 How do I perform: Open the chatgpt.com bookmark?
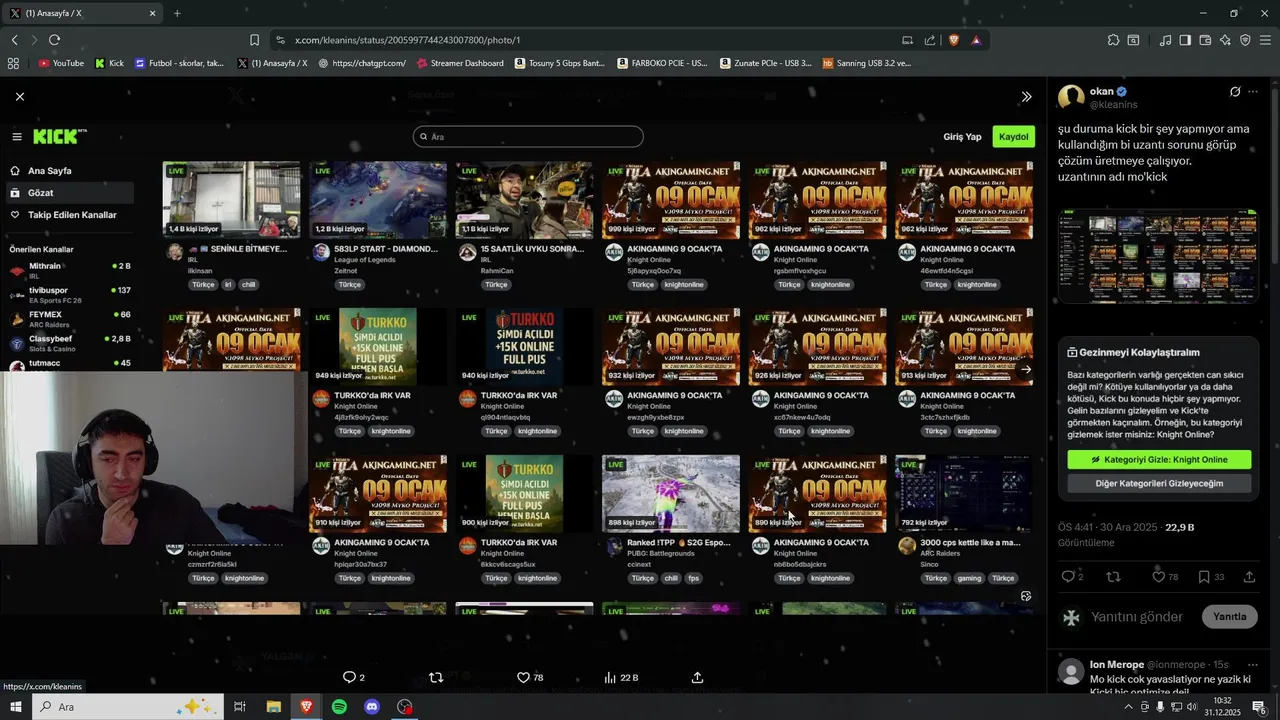coord(362,63)
